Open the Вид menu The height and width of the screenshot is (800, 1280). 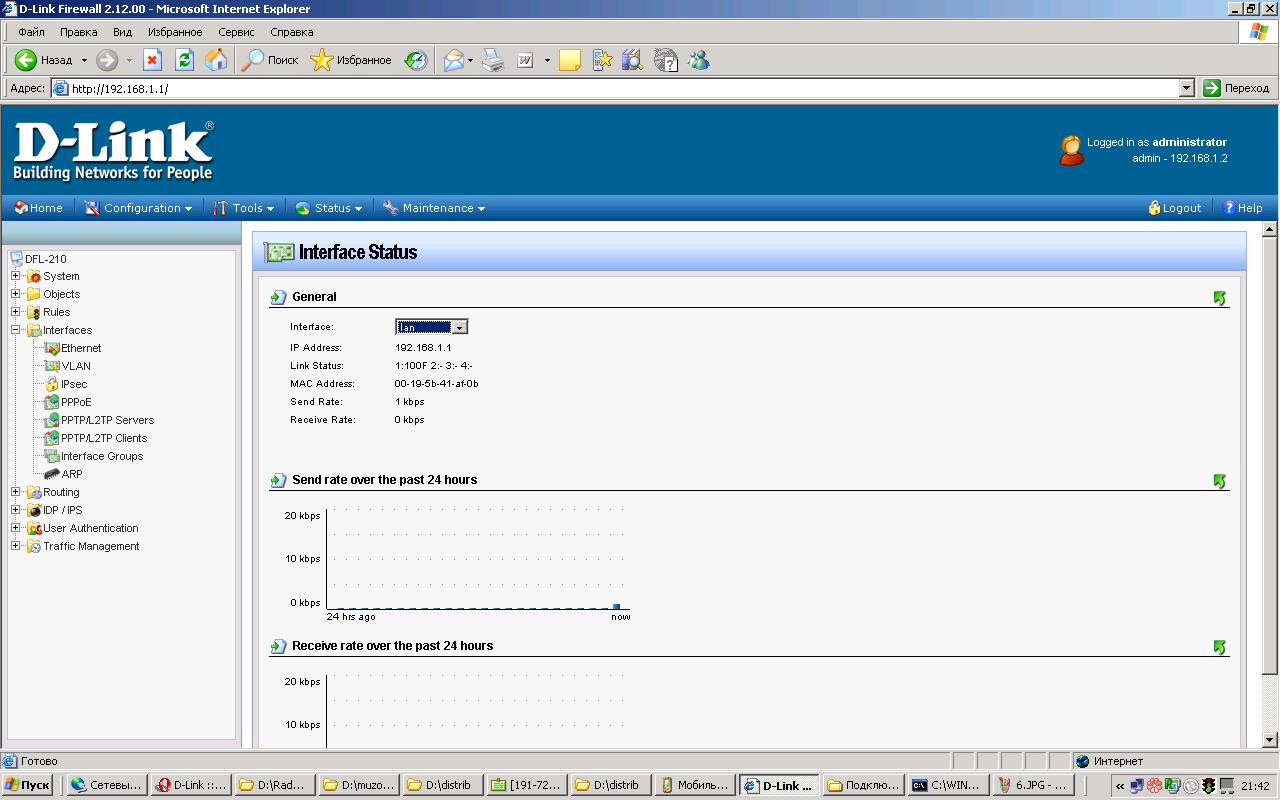122,32
